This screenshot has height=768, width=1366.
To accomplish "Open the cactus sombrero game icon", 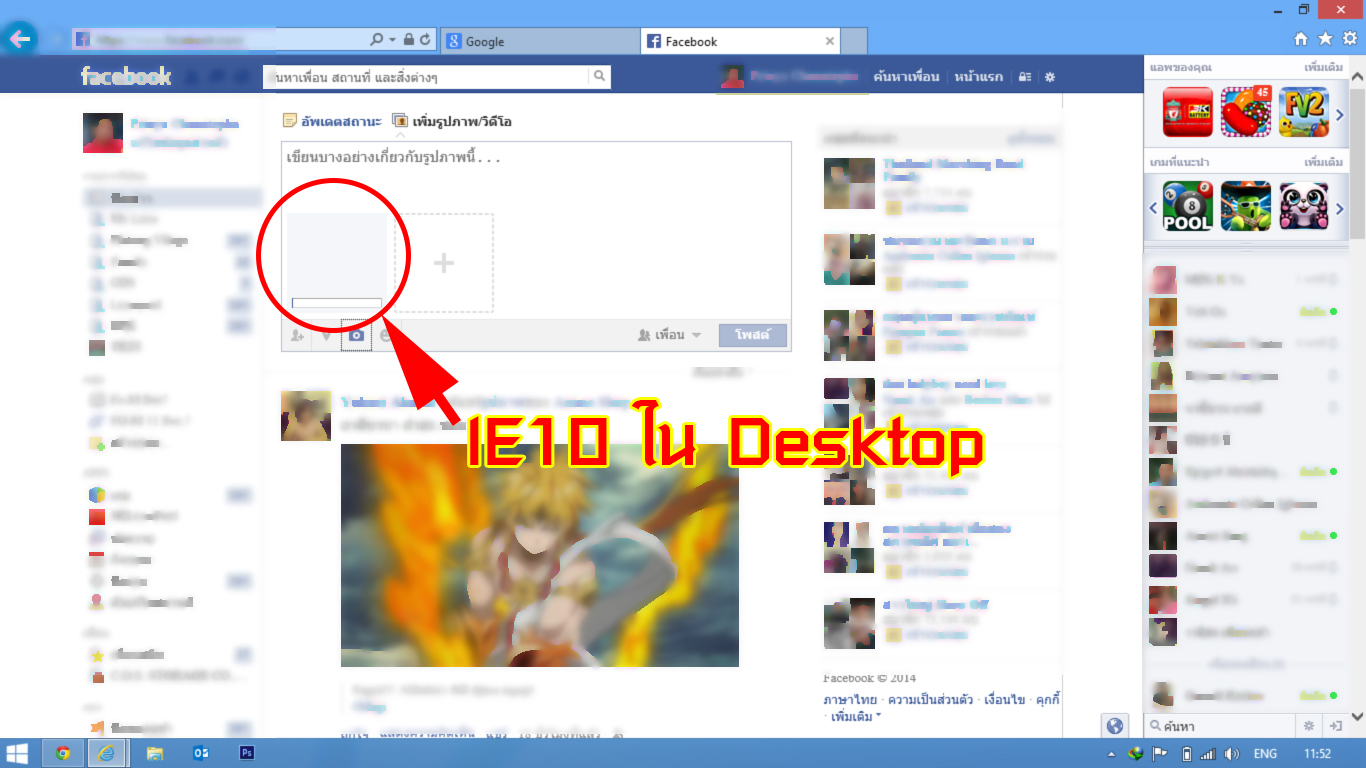I will [x=1246, y=206].
